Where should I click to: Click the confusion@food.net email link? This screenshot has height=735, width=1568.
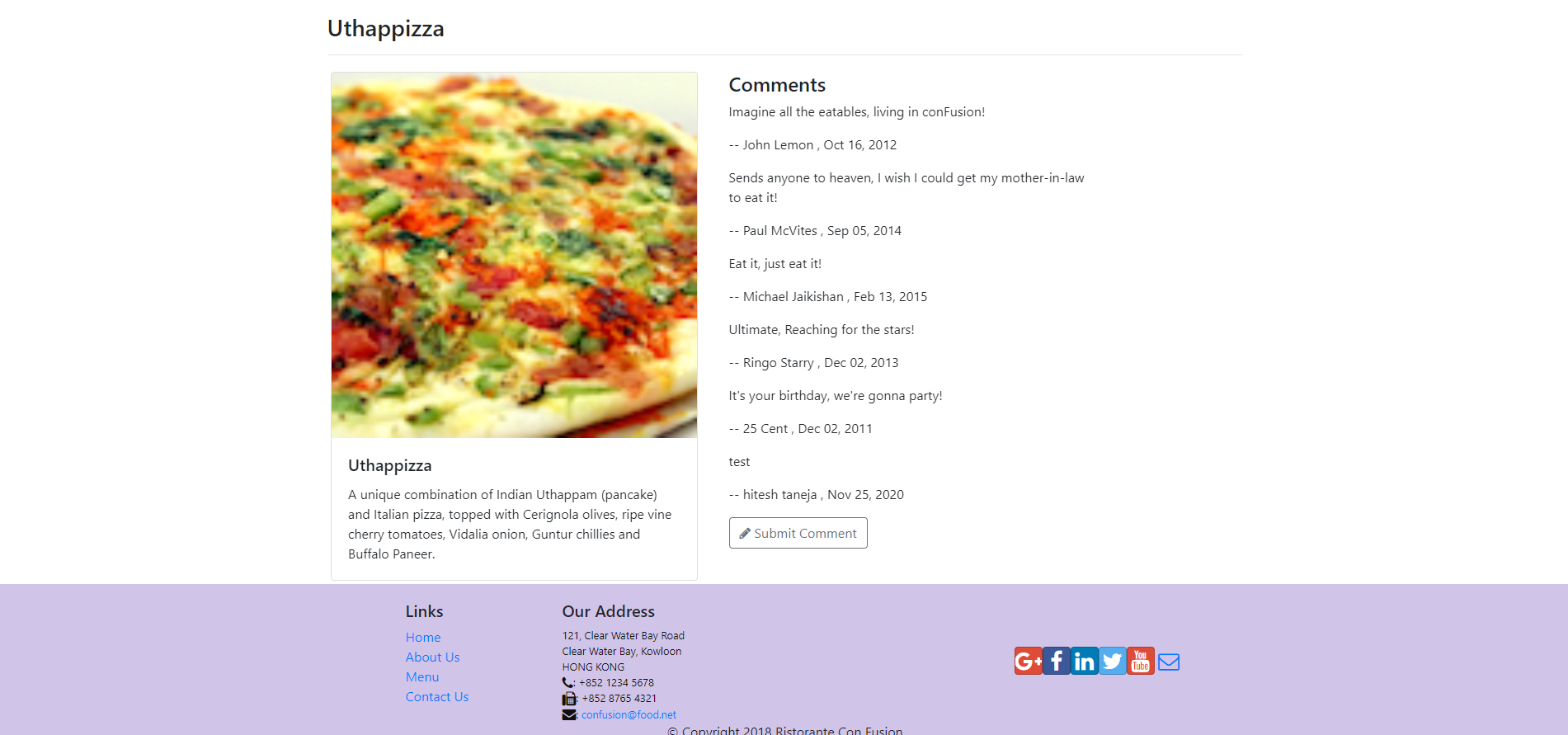point(629,715)
